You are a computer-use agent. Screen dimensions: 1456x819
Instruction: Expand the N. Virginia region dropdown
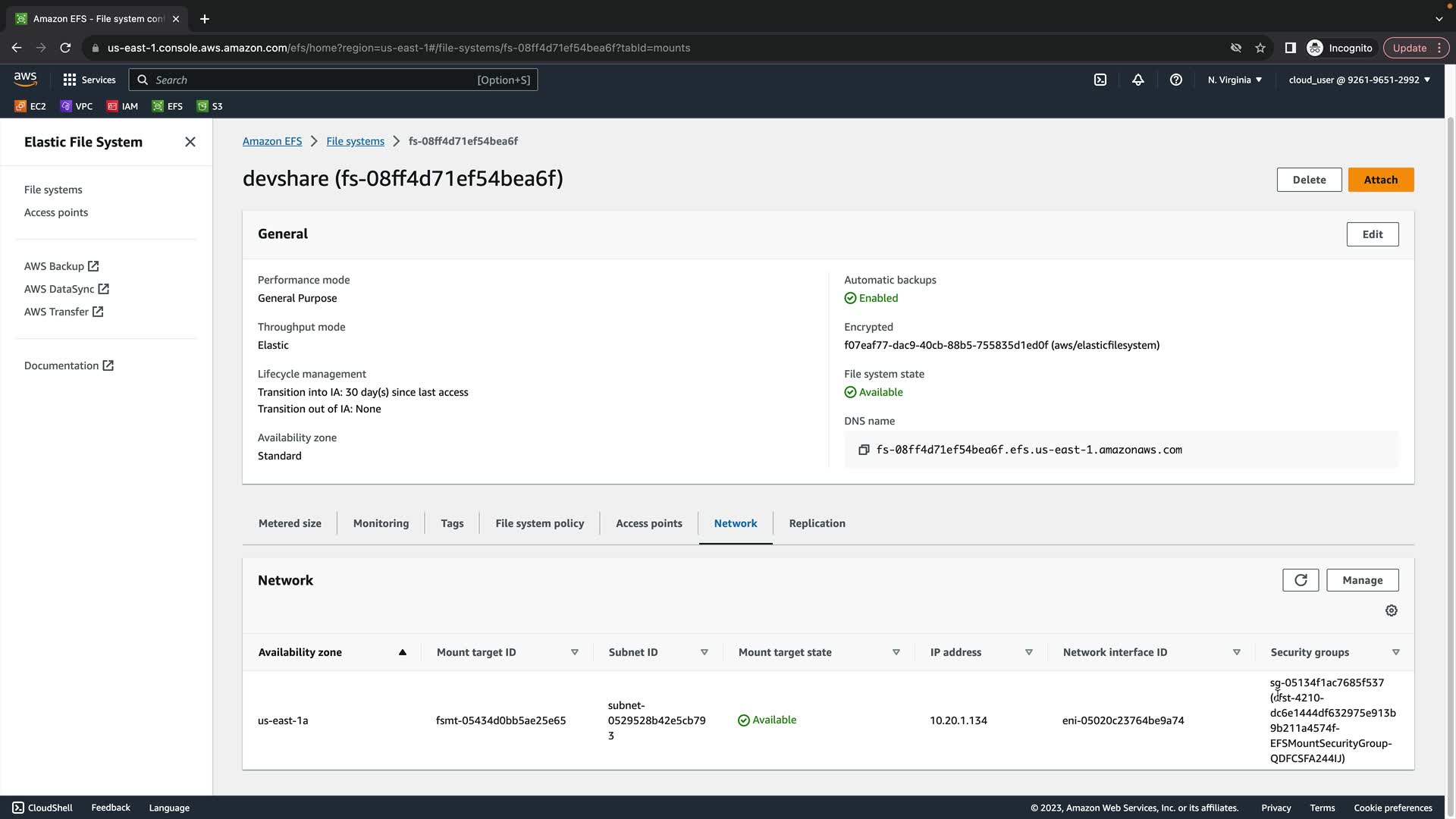[x=1235, y=80]
